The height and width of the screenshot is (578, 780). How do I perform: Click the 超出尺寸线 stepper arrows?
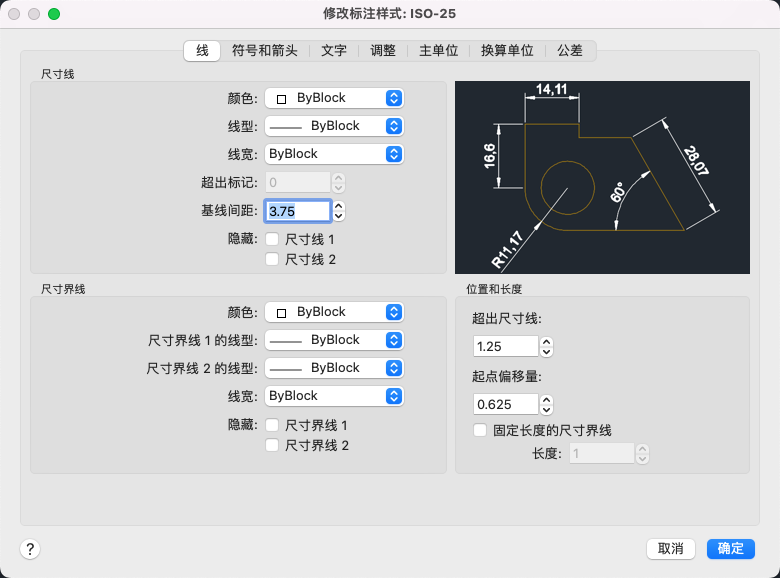546,346
